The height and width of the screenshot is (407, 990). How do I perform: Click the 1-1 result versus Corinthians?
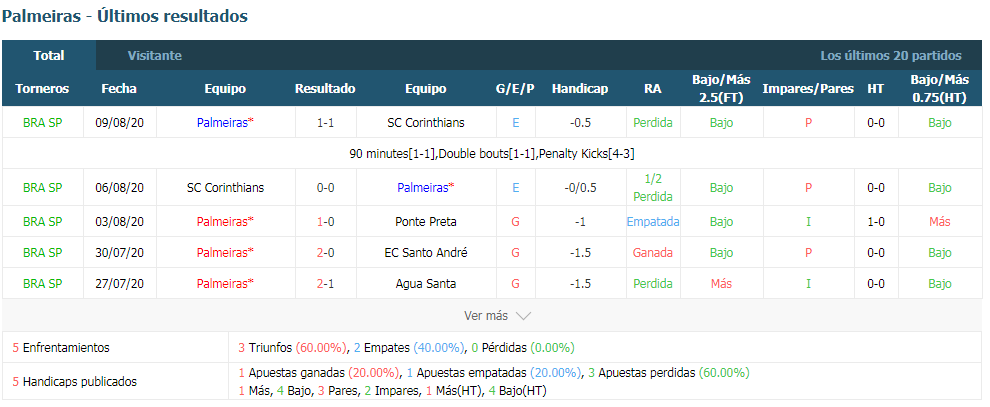(325, 123)
